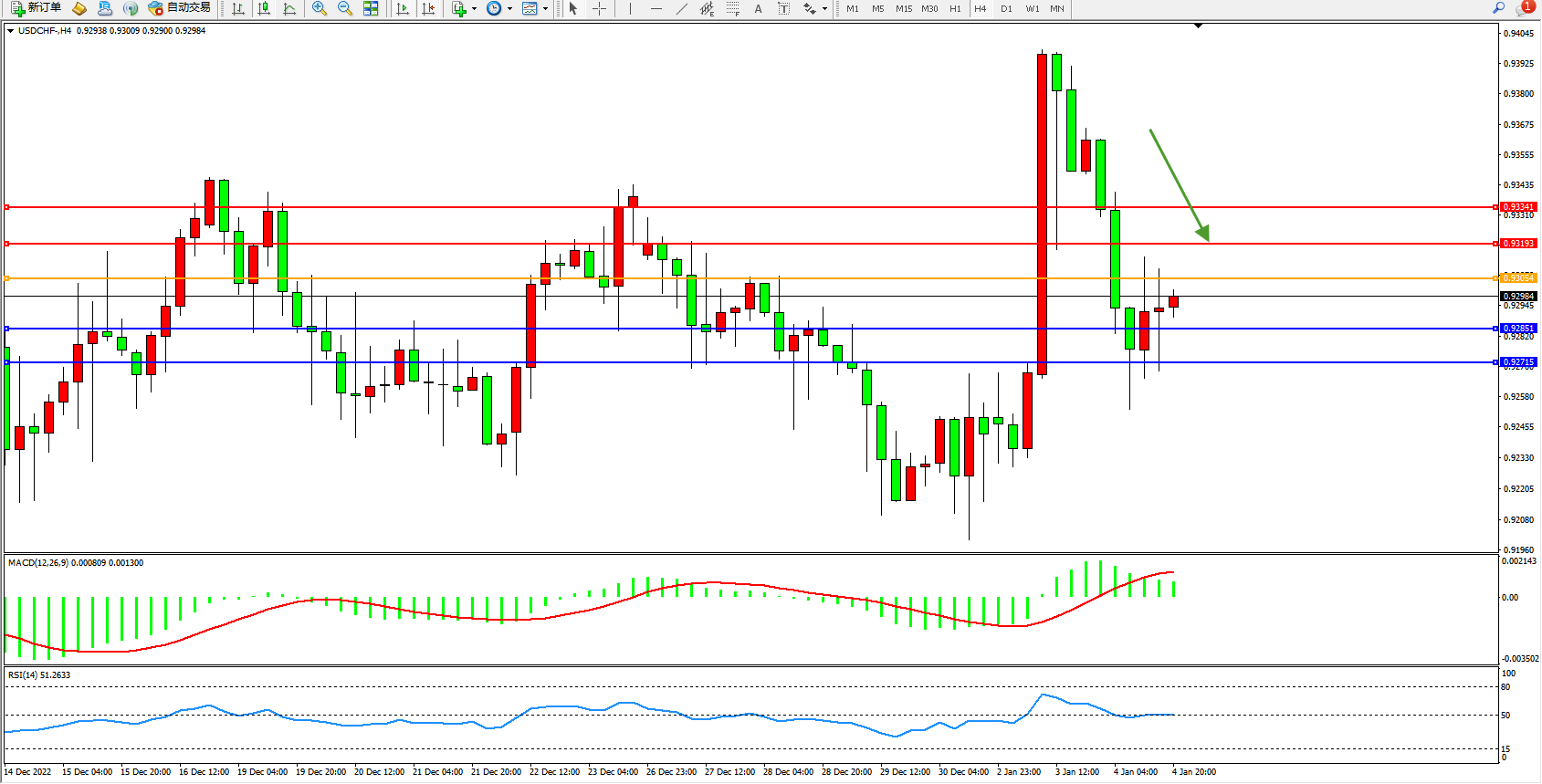Switch chart to bar chart mode

coord(238,8)
